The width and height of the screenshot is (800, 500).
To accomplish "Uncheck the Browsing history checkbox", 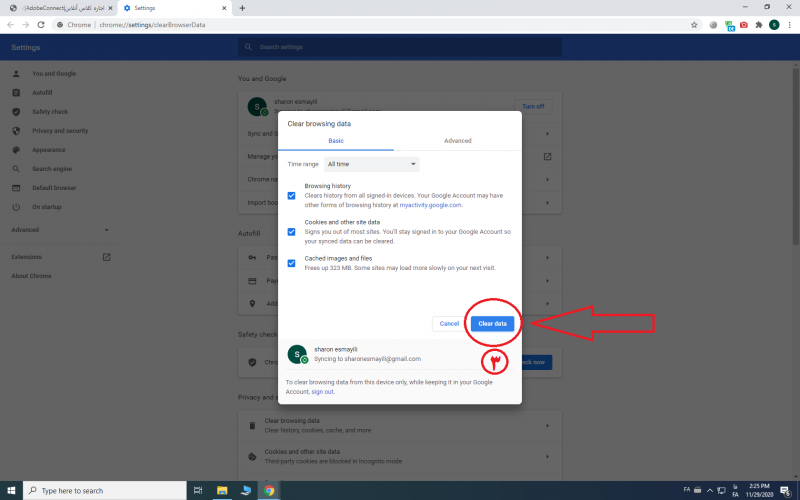I will point(291,196).
